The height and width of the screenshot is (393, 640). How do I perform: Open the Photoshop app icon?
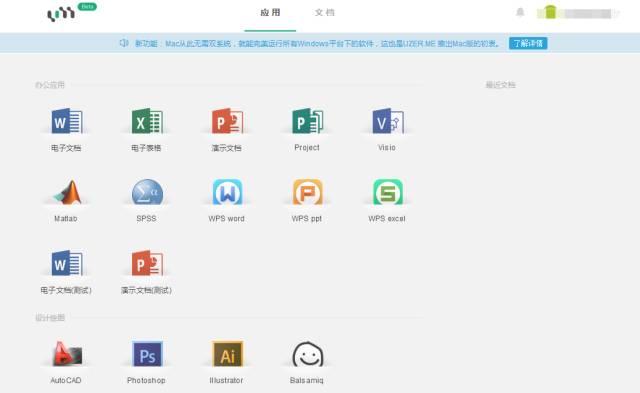pyautogui.click(x=147, y=353)
